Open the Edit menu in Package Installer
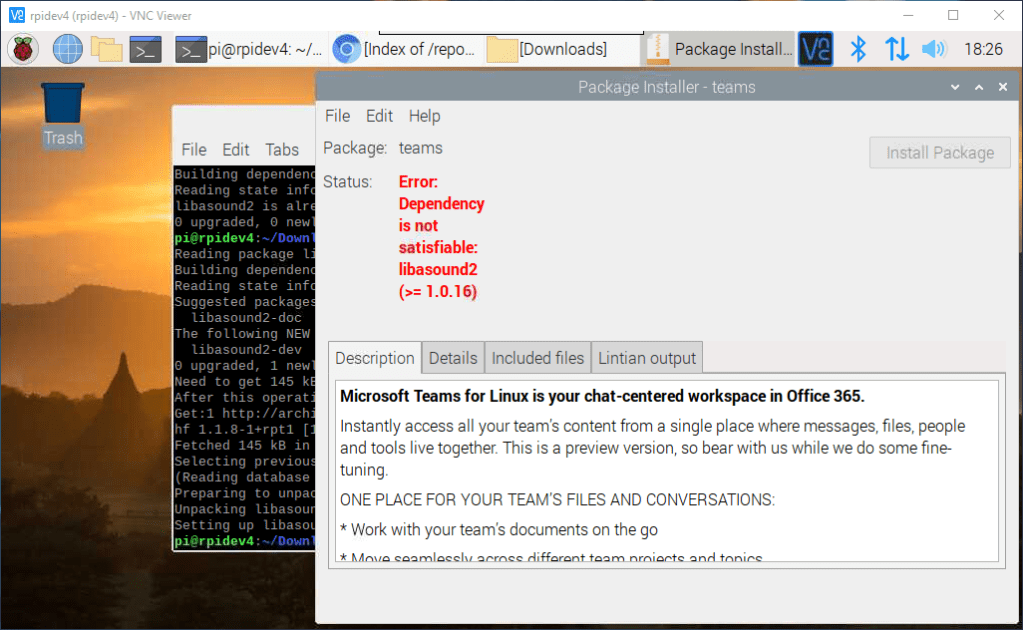The width and height of the screenshot is (1023, 630). (x=379, y=116)
